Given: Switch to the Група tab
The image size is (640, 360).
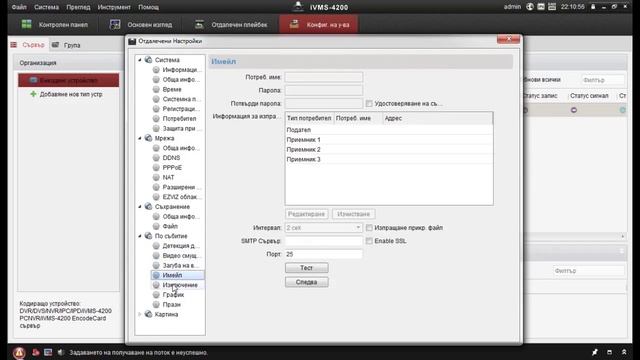Looking at the screenshot, I should [66, 45].
